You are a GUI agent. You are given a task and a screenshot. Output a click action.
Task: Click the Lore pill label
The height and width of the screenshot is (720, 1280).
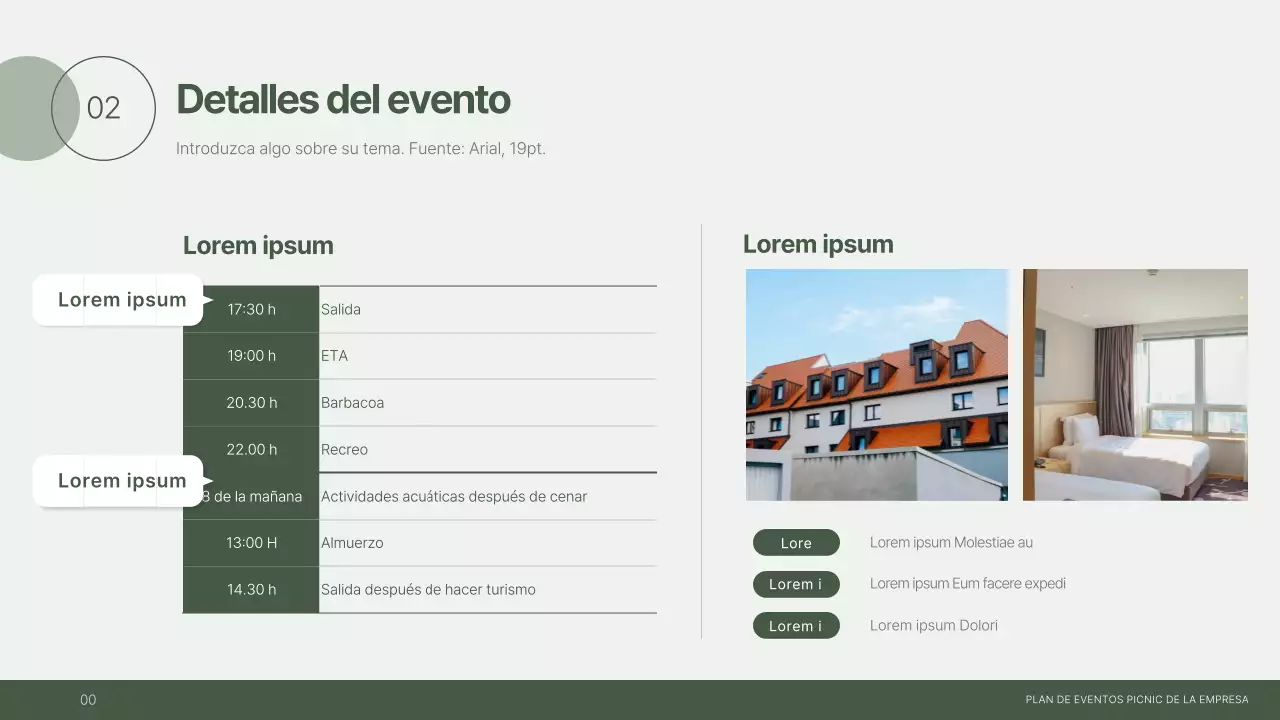click(796, 543)
